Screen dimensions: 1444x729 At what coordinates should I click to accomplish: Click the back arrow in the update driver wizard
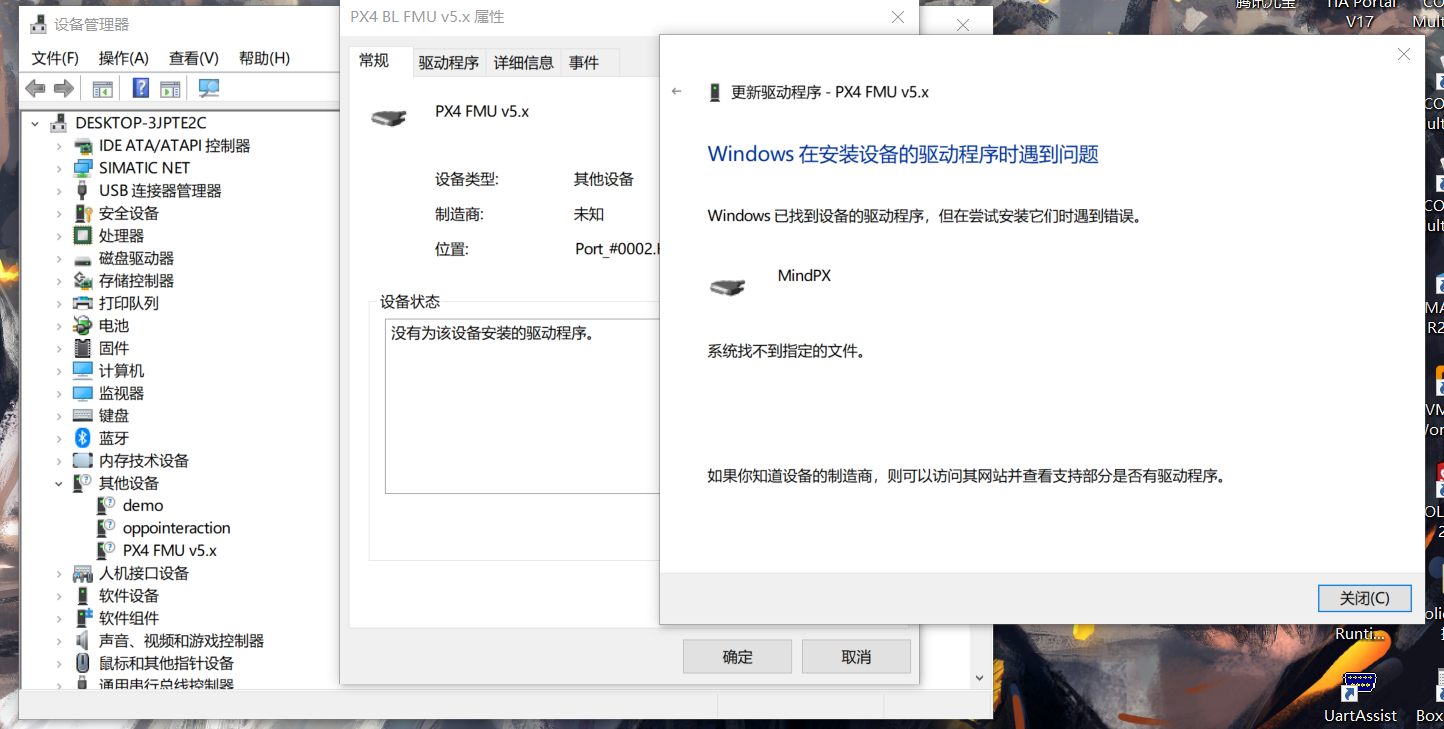[677, 92]
